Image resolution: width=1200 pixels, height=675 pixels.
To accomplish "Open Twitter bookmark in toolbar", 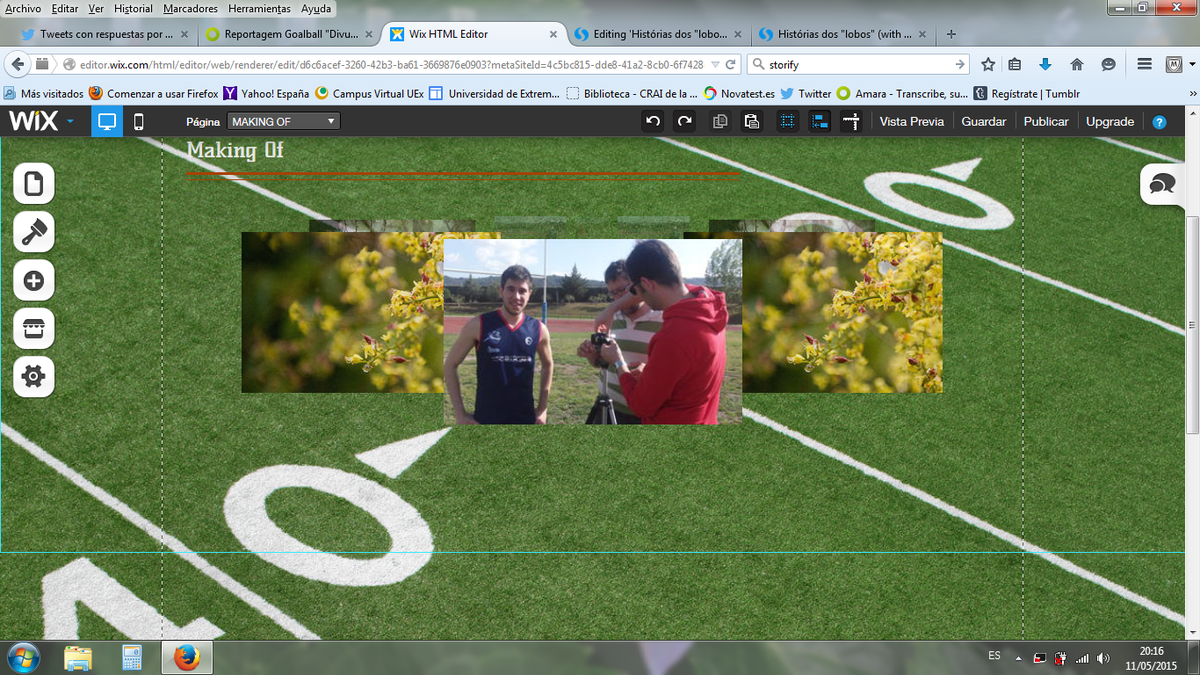I will tap(806, 93).
